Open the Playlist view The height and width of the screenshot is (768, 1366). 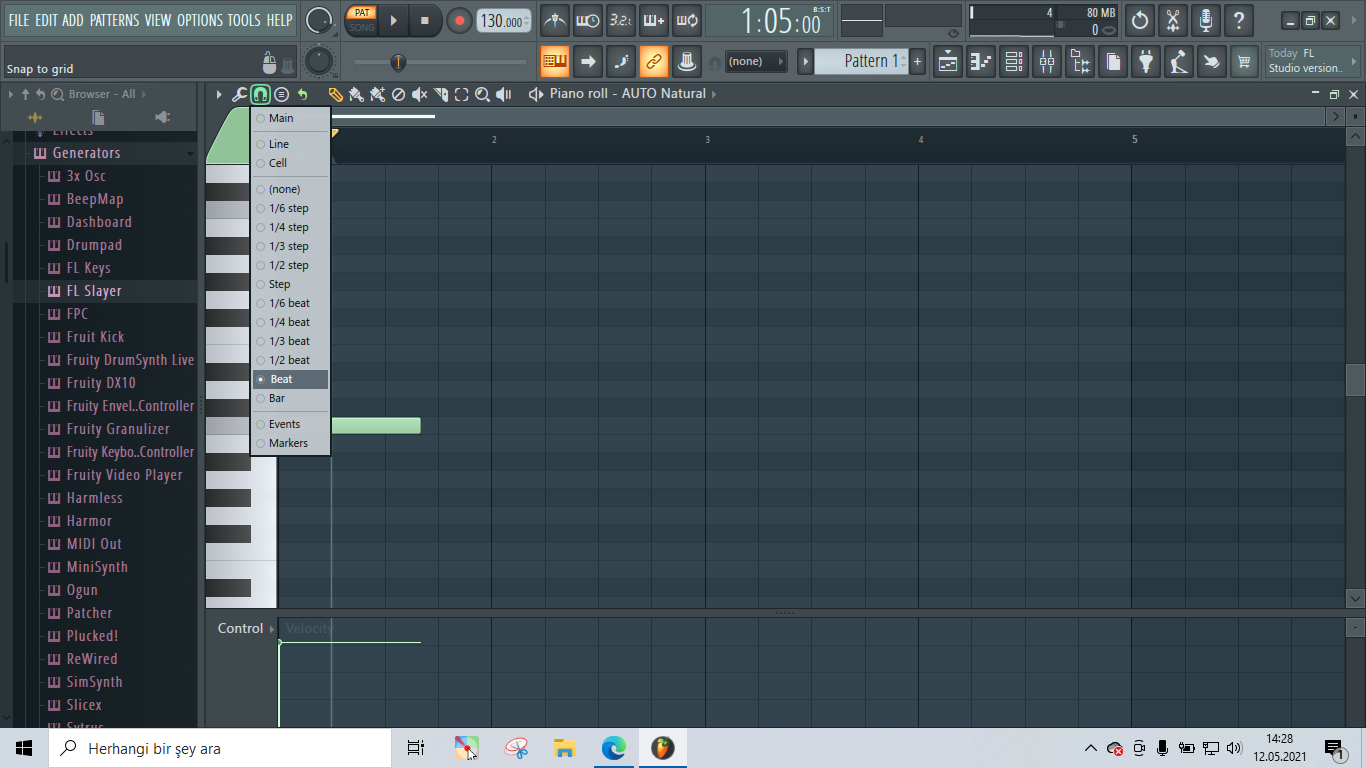948,61
